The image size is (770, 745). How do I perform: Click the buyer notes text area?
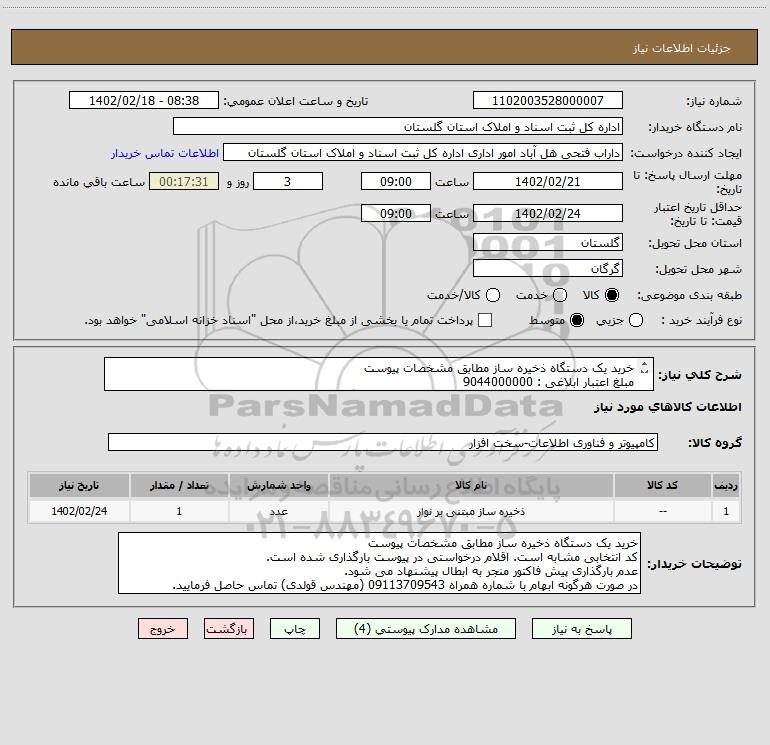click(379, 563)
